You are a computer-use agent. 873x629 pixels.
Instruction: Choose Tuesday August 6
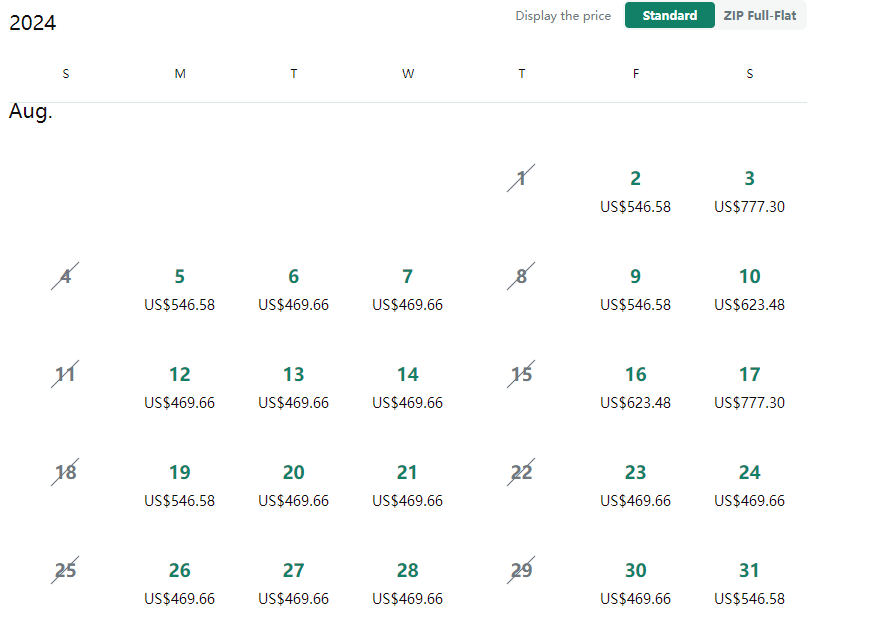point(293,289)
